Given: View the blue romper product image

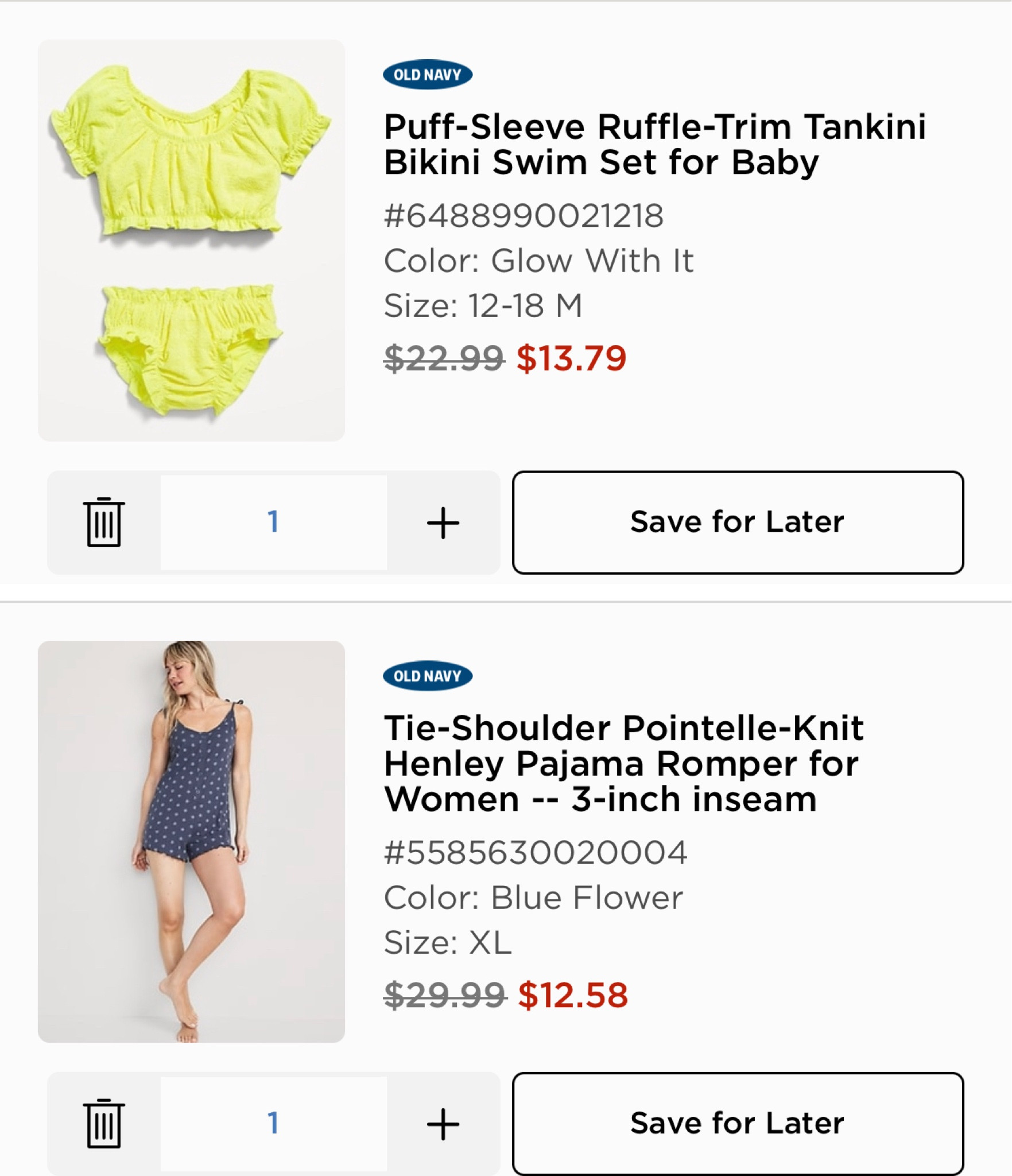Looking at the screenshot, I should click(191, 841).
